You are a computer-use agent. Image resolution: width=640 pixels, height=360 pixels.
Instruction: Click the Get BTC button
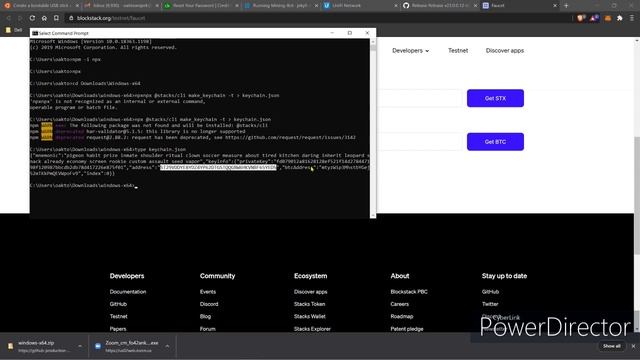(x=495, y=142)
